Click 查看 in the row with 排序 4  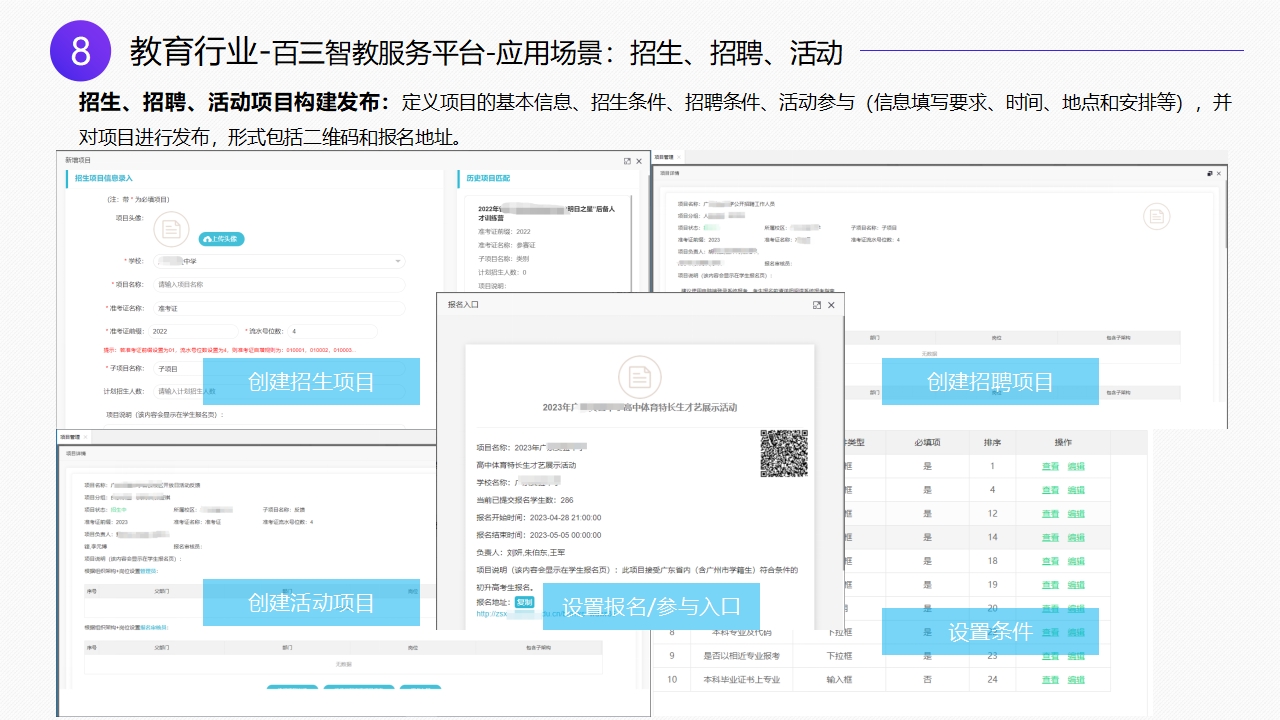point(1050,490)
